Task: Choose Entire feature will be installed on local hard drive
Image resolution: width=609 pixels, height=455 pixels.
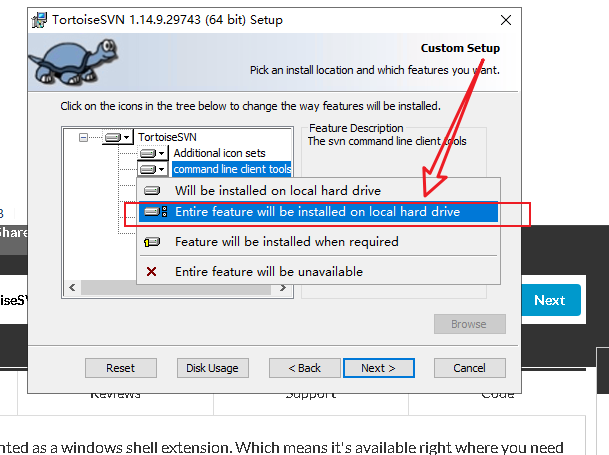Action: [x=318, y=212]
